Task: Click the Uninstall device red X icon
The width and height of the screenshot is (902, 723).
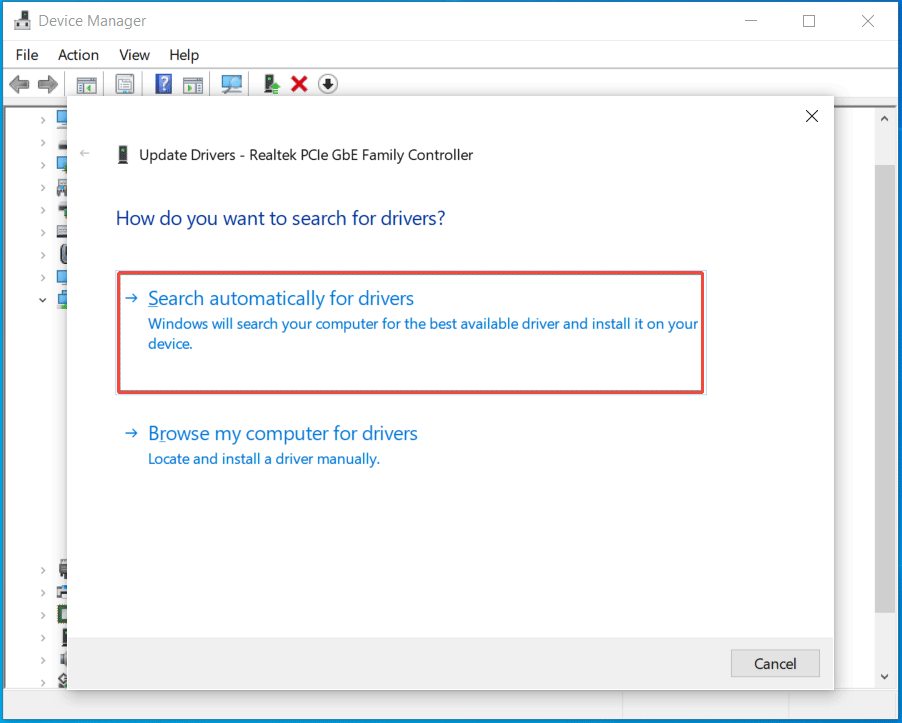Action: (x=299, y=84)
